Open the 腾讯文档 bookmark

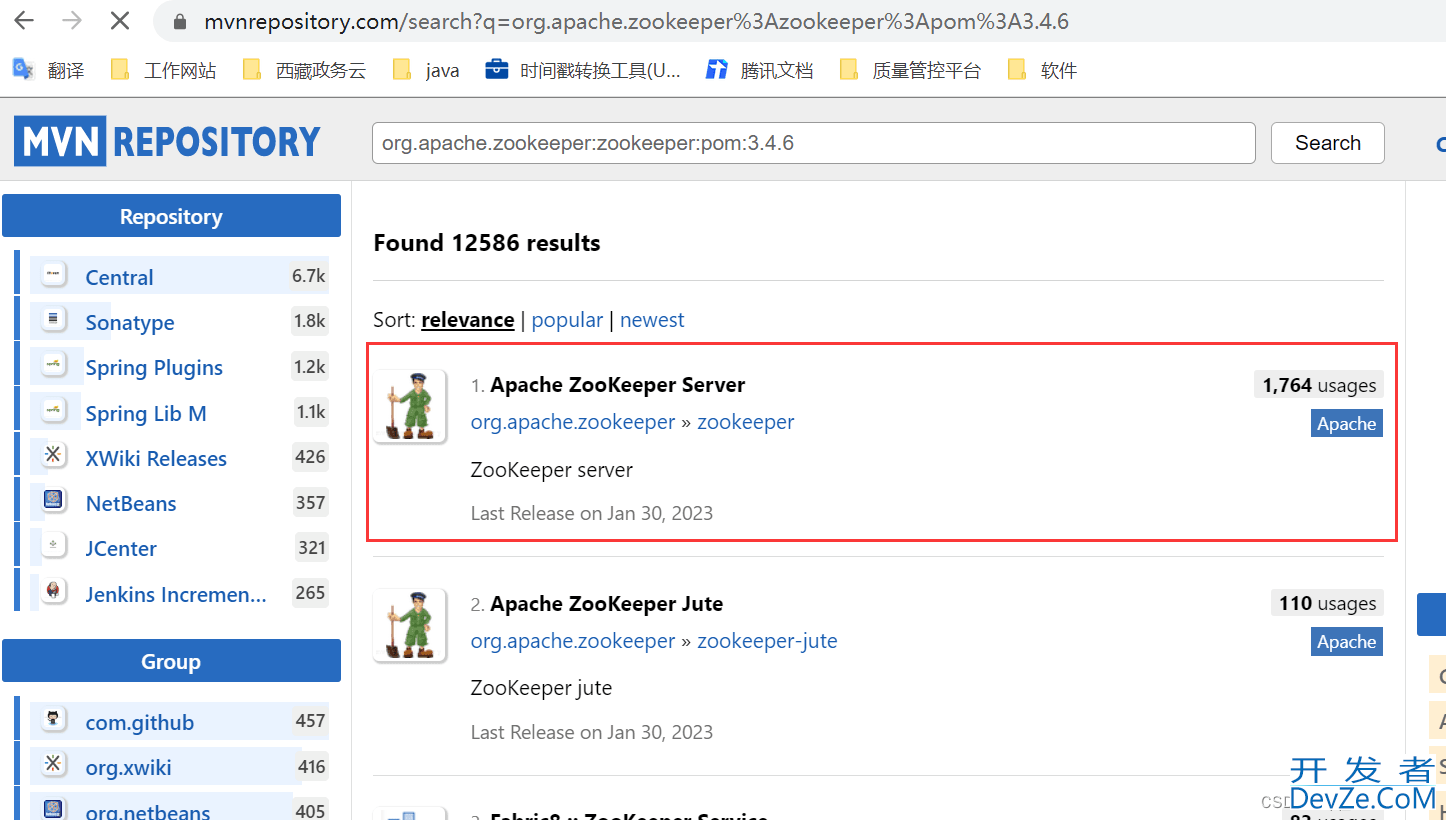coord(759,70)
